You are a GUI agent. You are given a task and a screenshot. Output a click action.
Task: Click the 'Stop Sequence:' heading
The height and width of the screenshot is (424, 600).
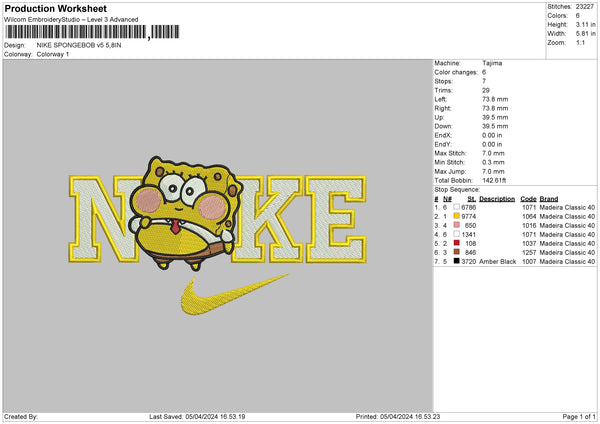click(457, 190)
